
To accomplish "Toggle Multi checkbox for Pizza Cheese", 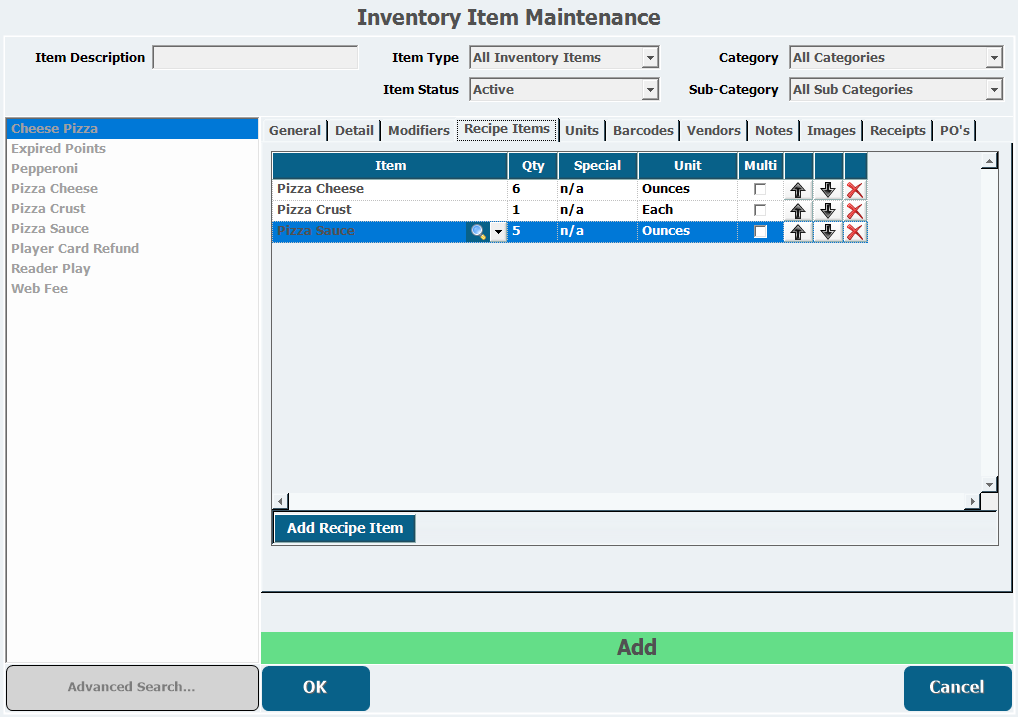I will coord(760,189).
